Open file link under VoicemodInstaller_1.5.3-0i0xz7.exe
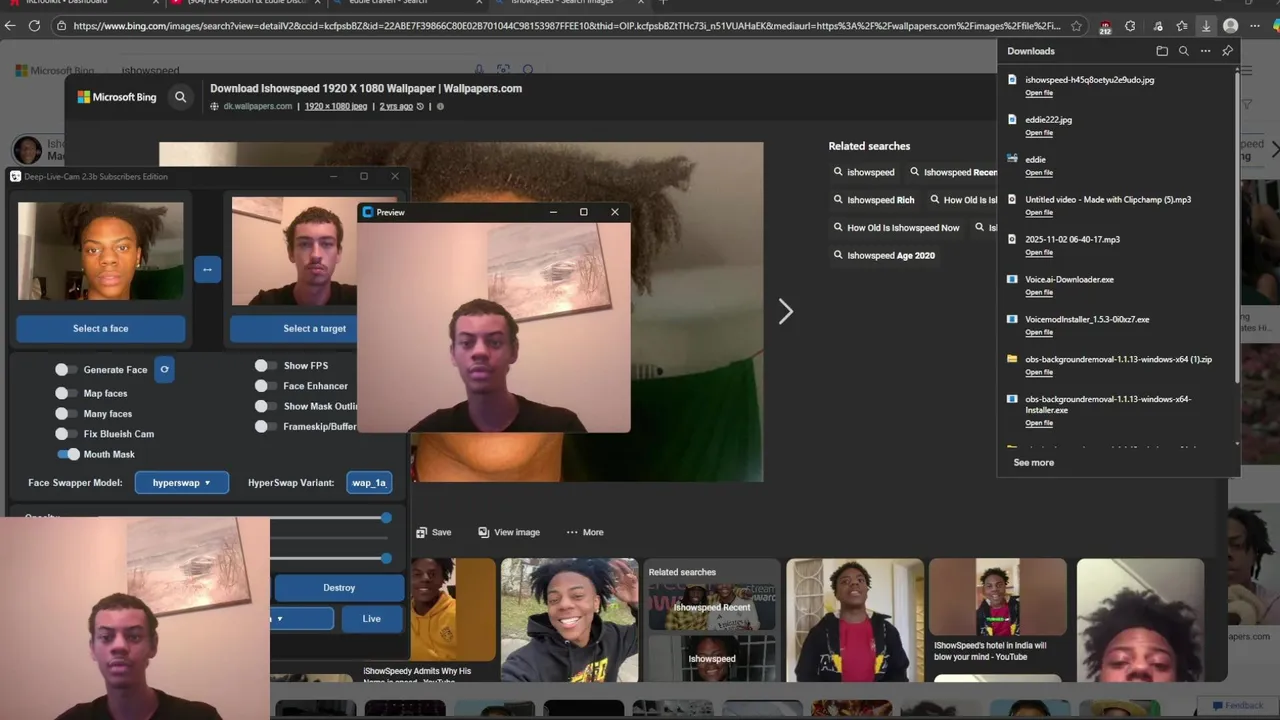The width and height of the screenshot is (1280, 720). [1039, 333]
